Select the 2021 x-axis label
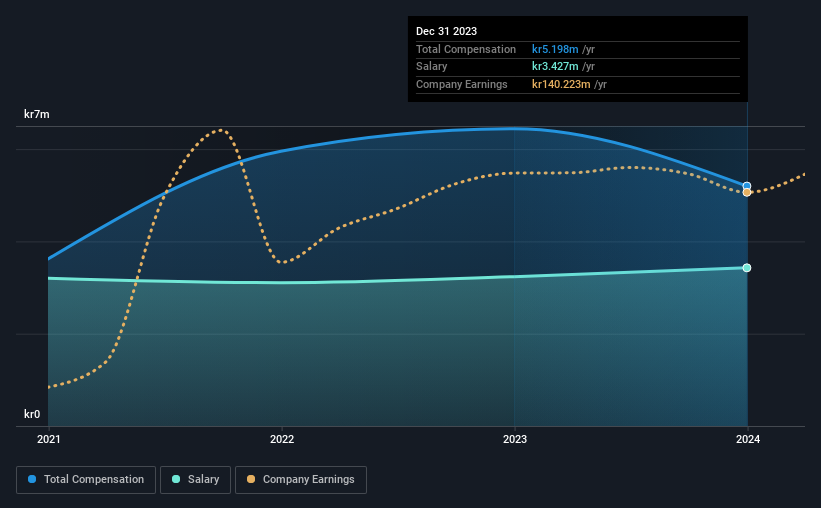 [x=49, y=439]
